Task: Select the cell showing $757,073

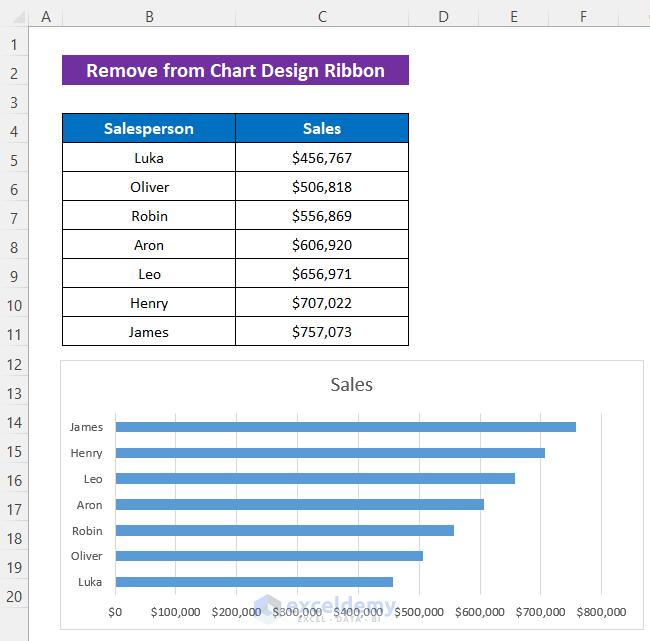Action: click(322, 332)
